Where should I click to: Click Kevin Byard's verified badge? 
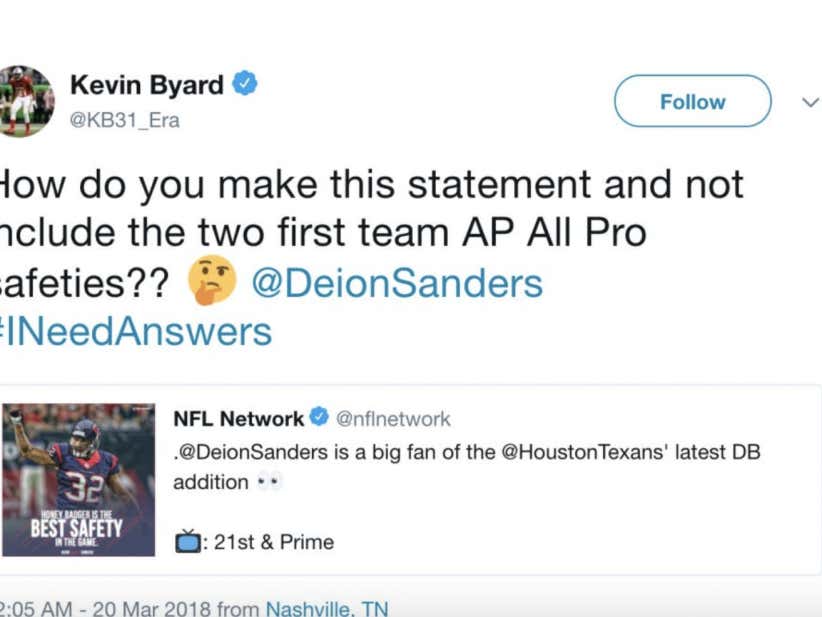point(245,84)
